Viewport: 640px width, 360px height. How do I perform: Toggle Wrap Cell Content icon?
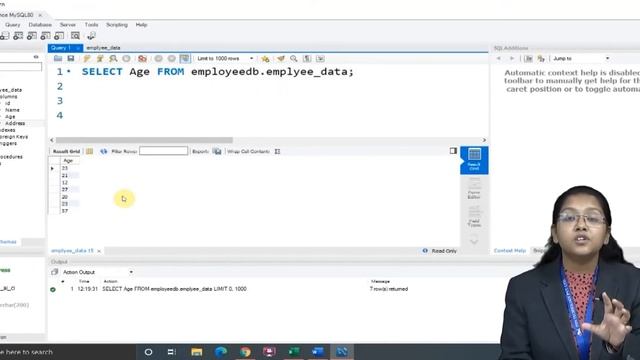tap(278, 151)
